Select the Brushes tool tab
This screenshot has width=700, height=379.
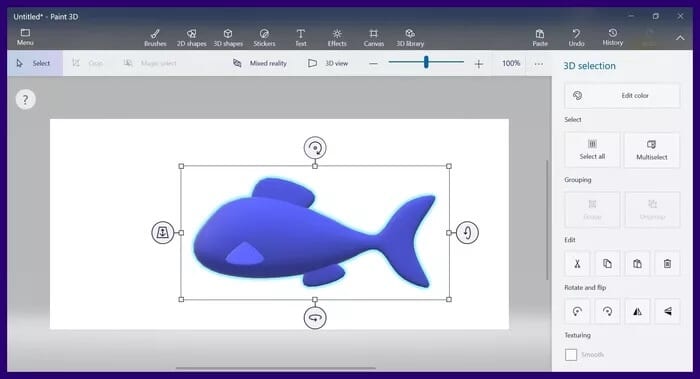pos(155,37)
